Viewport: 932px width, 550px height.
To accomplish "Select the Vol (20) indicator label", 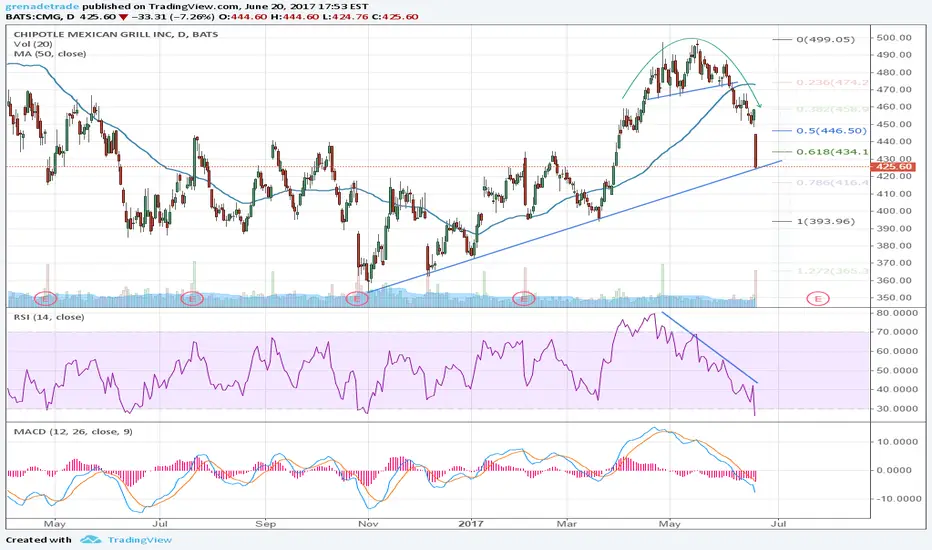I will coord(33,44).
